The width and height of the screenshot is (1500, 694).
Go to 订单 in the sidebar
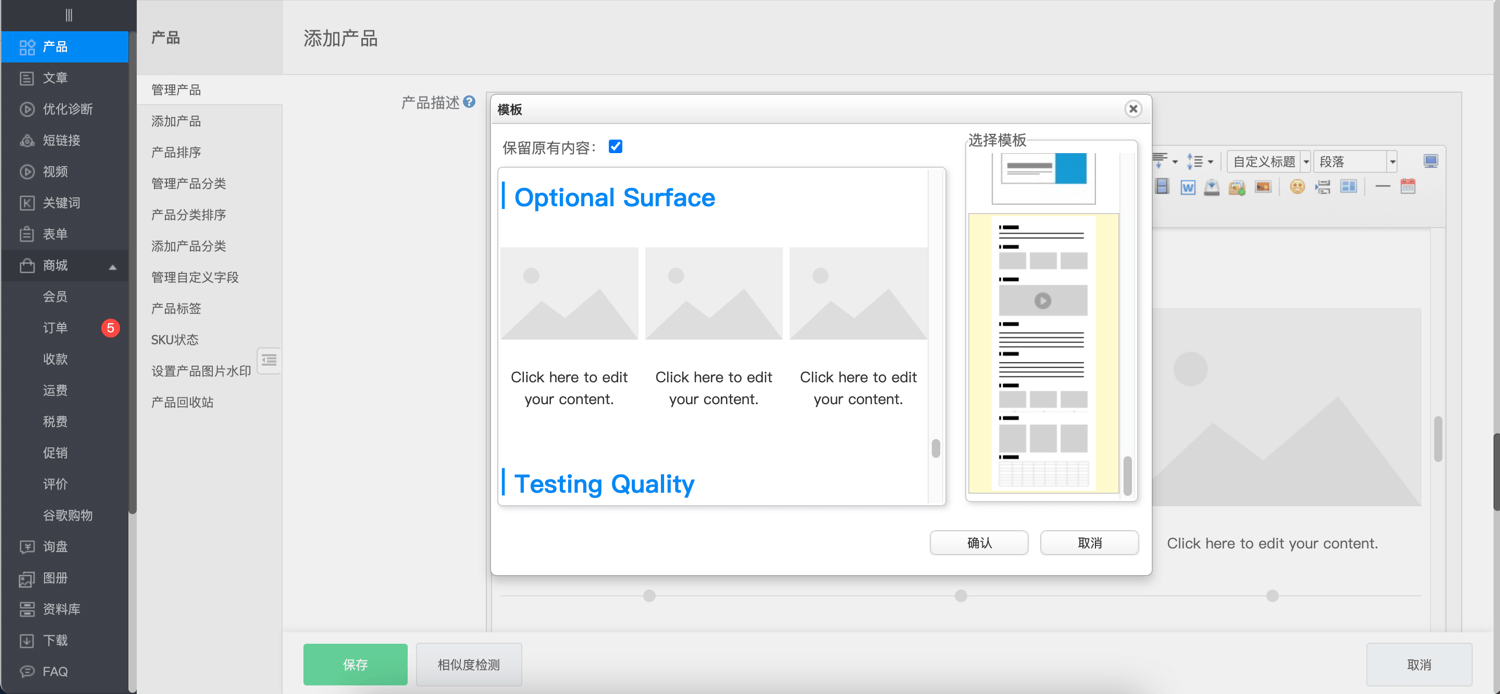[x=56, y=328]
